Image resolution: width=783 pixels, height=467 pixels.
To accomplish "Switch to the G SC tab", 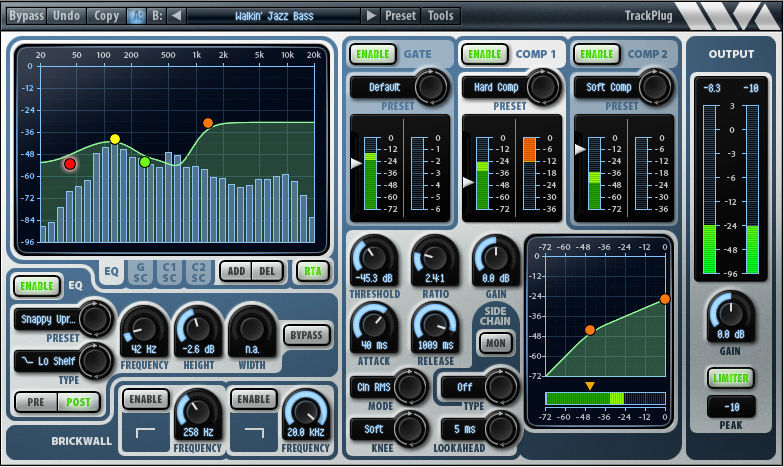I will (140, 273).
